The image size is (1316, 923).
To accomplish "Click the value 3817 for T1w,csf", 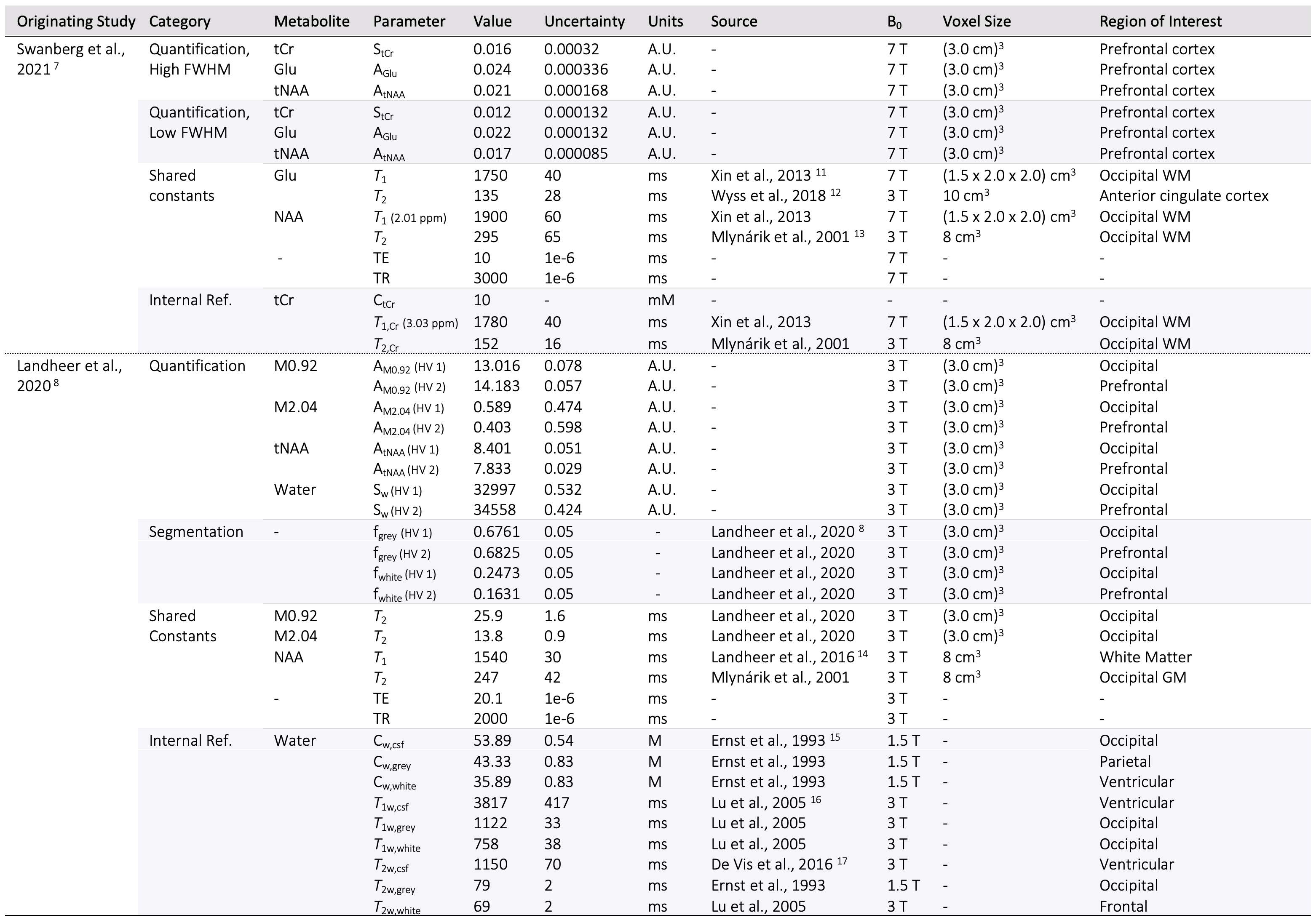I will click(x=490, y=803).
